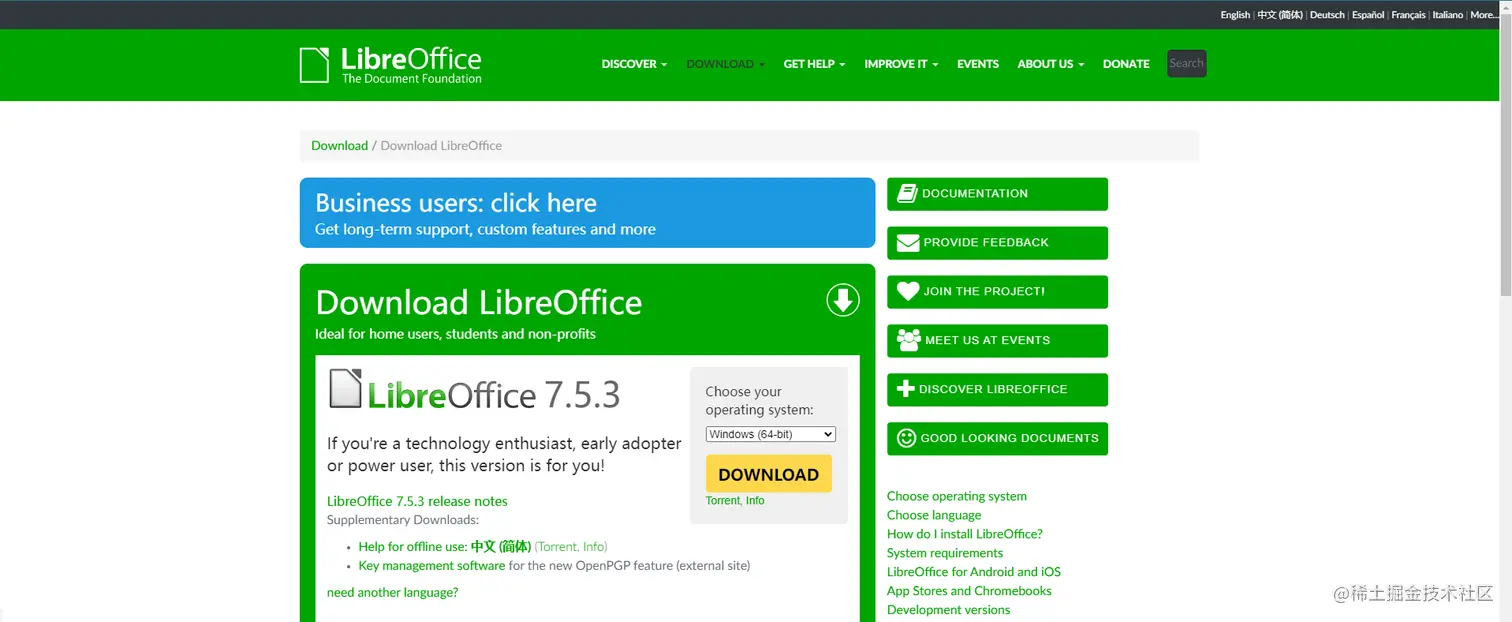The image size is (1512, 622).
Task: Click the people icon beside Meet Us at Events
Action: (x=909, y=340)
